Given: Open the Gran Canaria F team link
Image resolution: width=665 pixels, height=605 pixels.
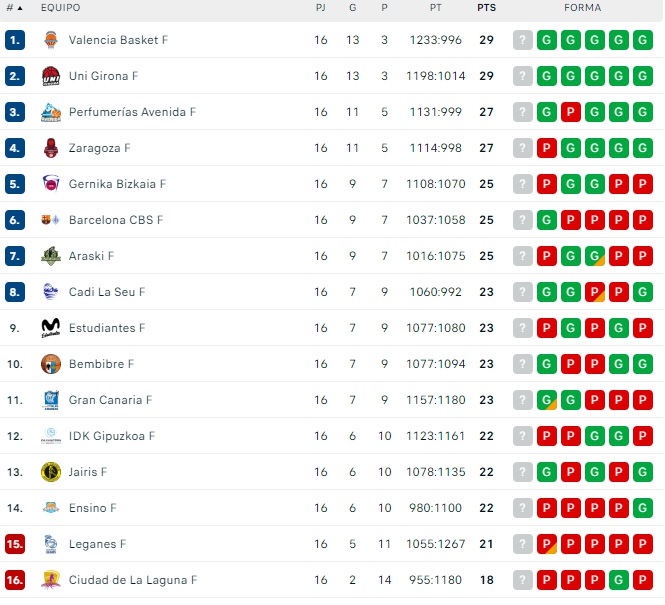Looking at the screenshot, I should click(x=110, y=400).
